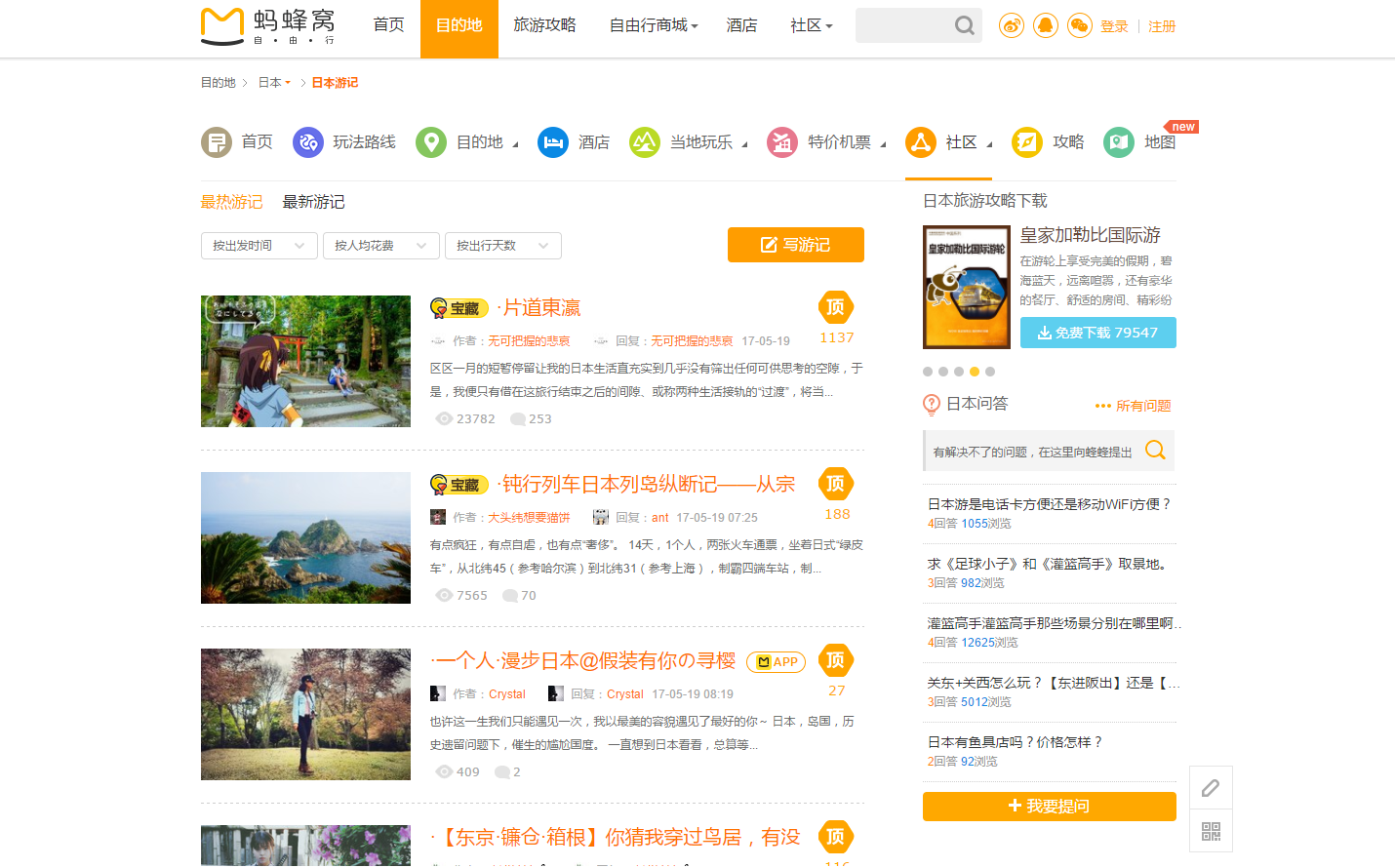Click the 免费下载 guide button
The width and height of the screenshot is (1395, 868).
1097,333
